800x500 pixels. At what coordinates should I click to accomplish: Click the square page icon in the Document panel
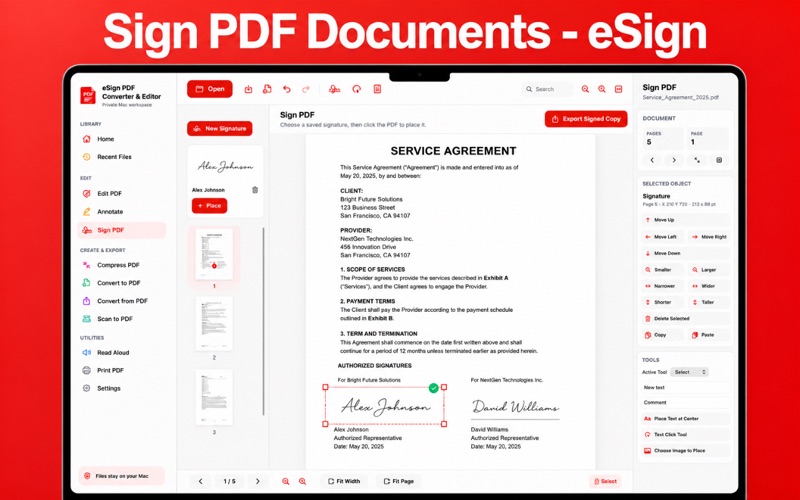point(719,160)
